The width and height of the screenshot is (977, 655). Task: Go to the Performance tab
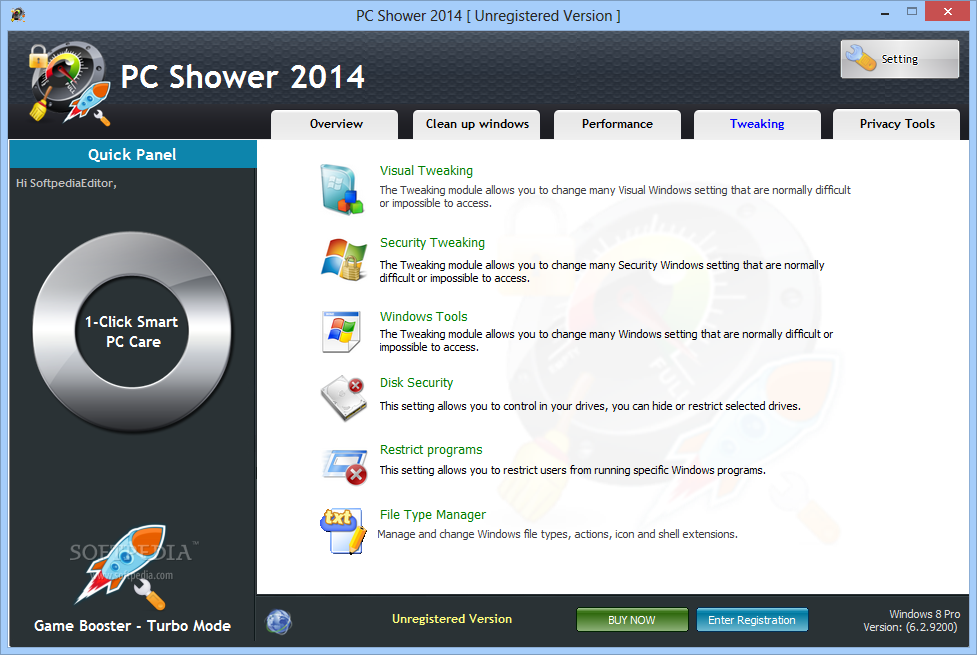pyautogui.click(x=617, y=124)
